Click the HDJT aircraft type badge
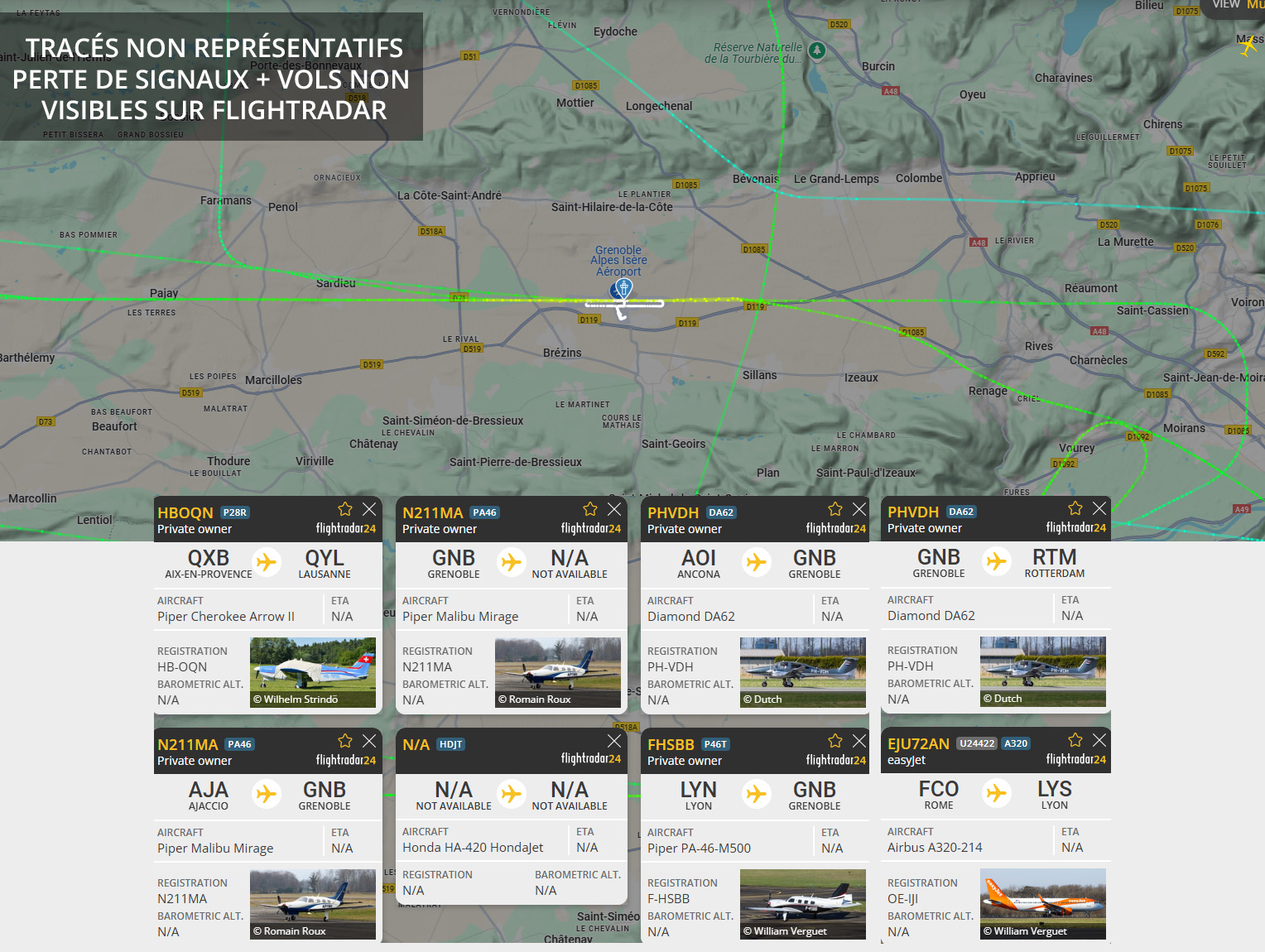Screen dimensions: 1265x952 point(450,744)
